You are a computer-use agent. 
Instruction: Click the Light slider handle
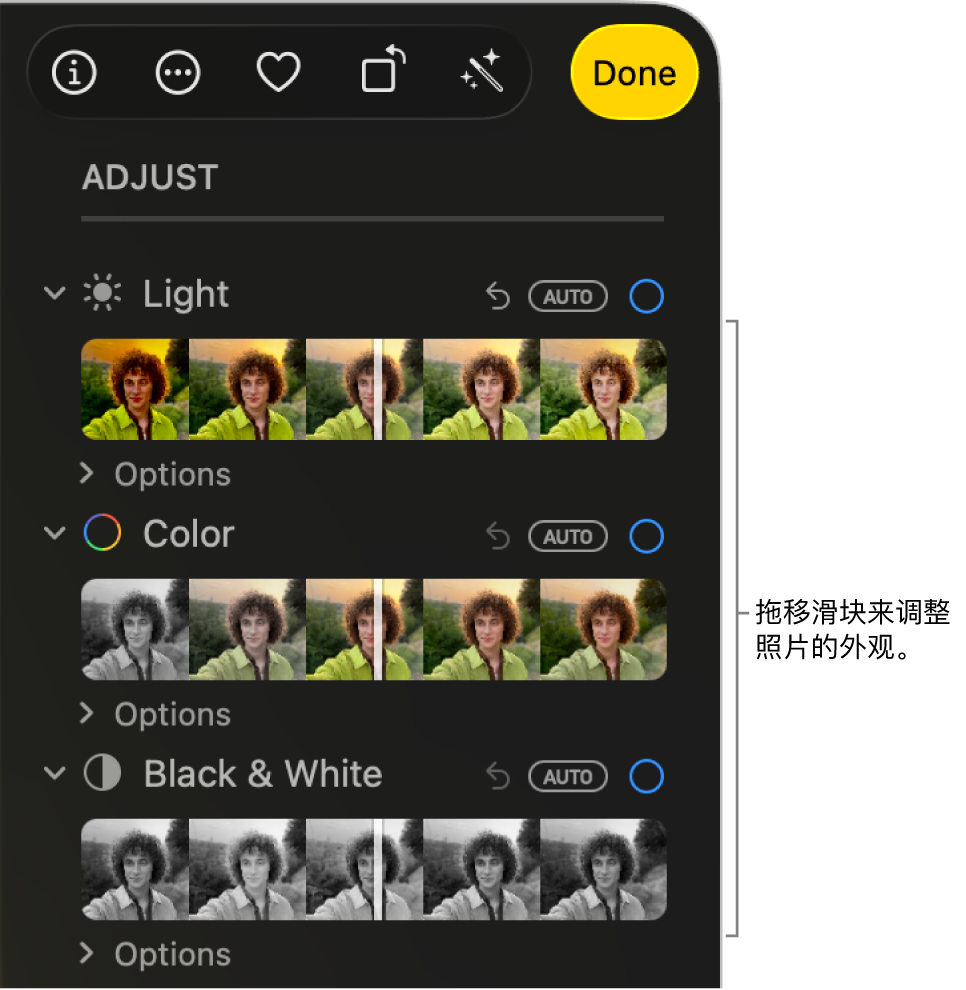pyautogui.click(x=378, y=390)
